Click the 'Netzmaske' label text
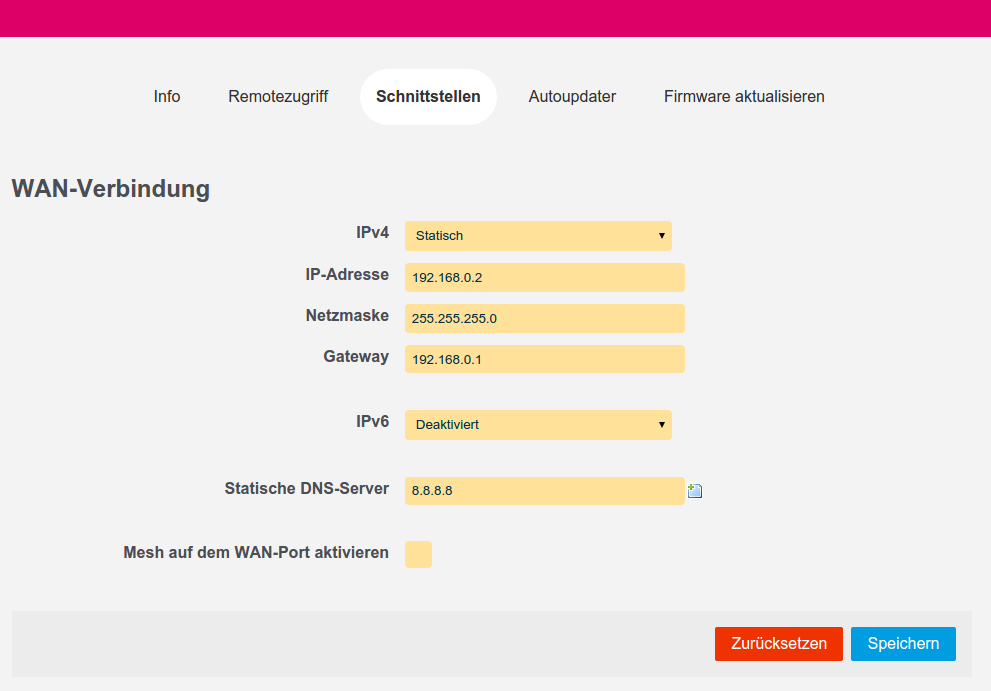 coord(347,315)
